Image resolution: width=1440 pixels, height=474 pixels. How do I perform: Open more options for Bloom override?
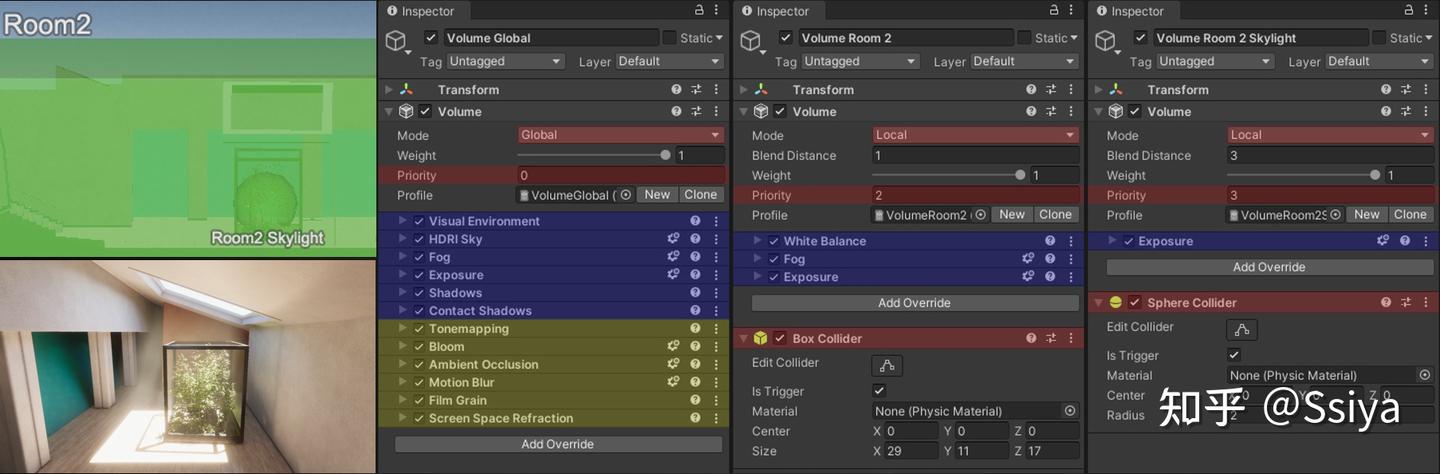pyautogui.click(x=716, y=347)
